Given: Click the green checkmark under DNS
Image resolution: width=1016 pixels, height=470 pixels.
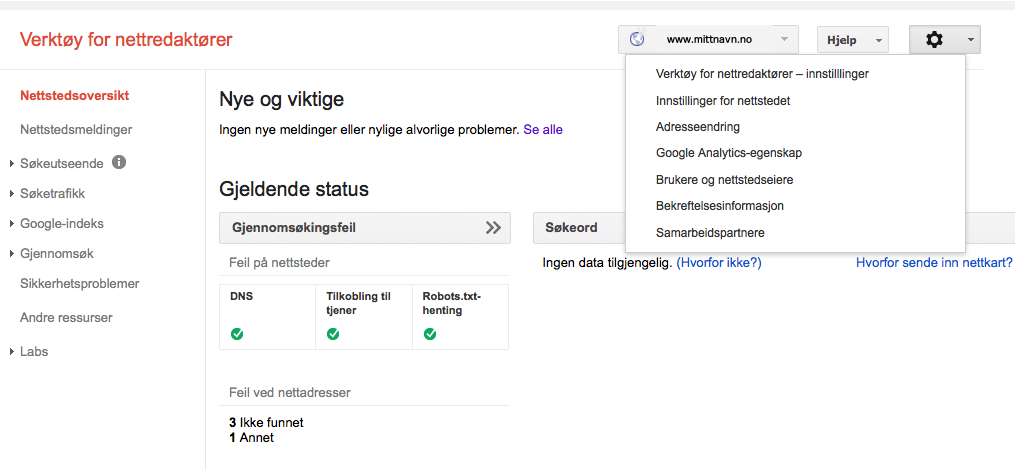Looking at the screenshot, I should pyautogui.click(x=237, y=334).
